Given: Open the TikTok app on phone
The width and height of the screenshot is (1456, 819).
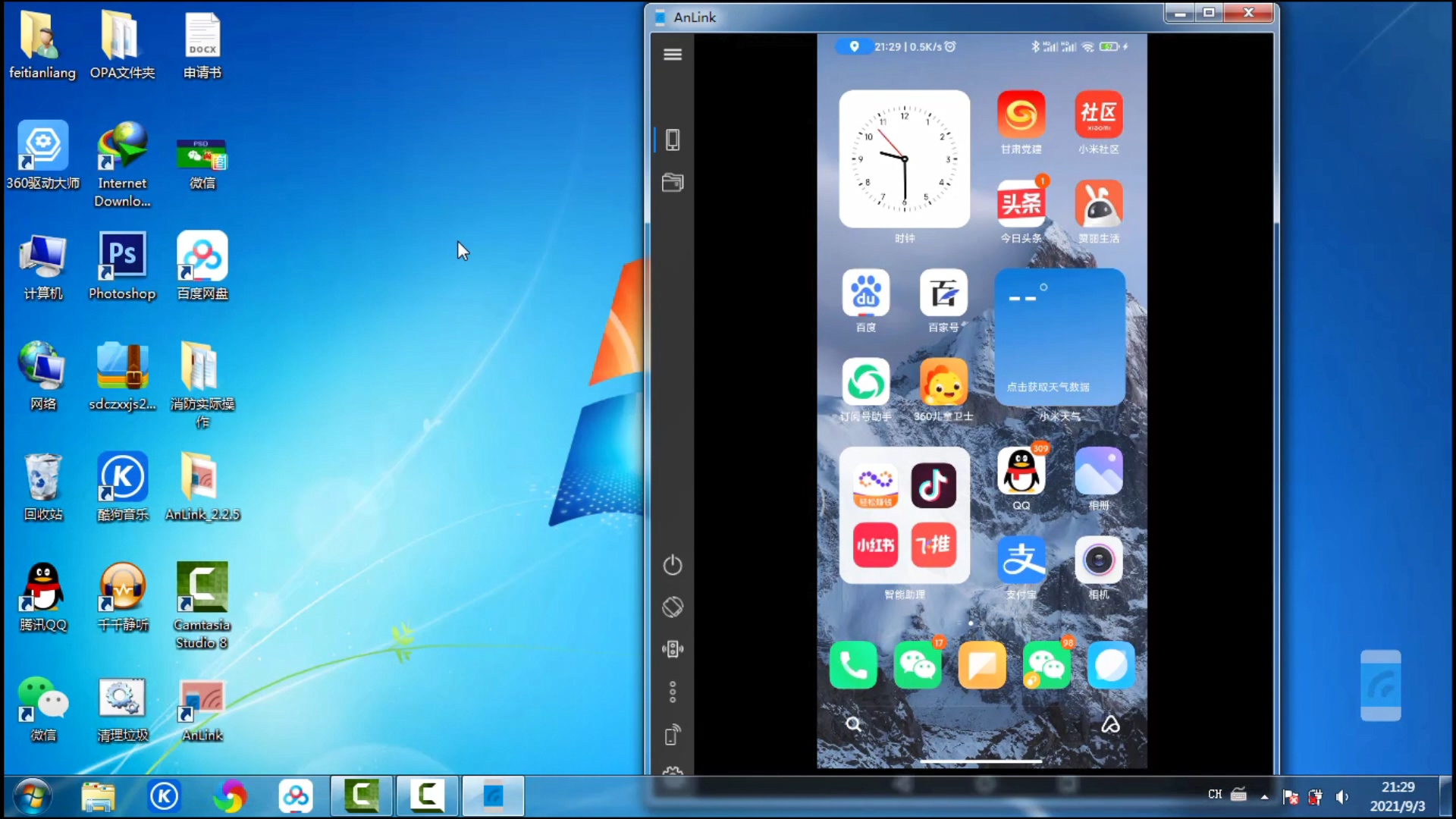Looking at the screenshot, I should pyautogui.click(x=934, y=485).
